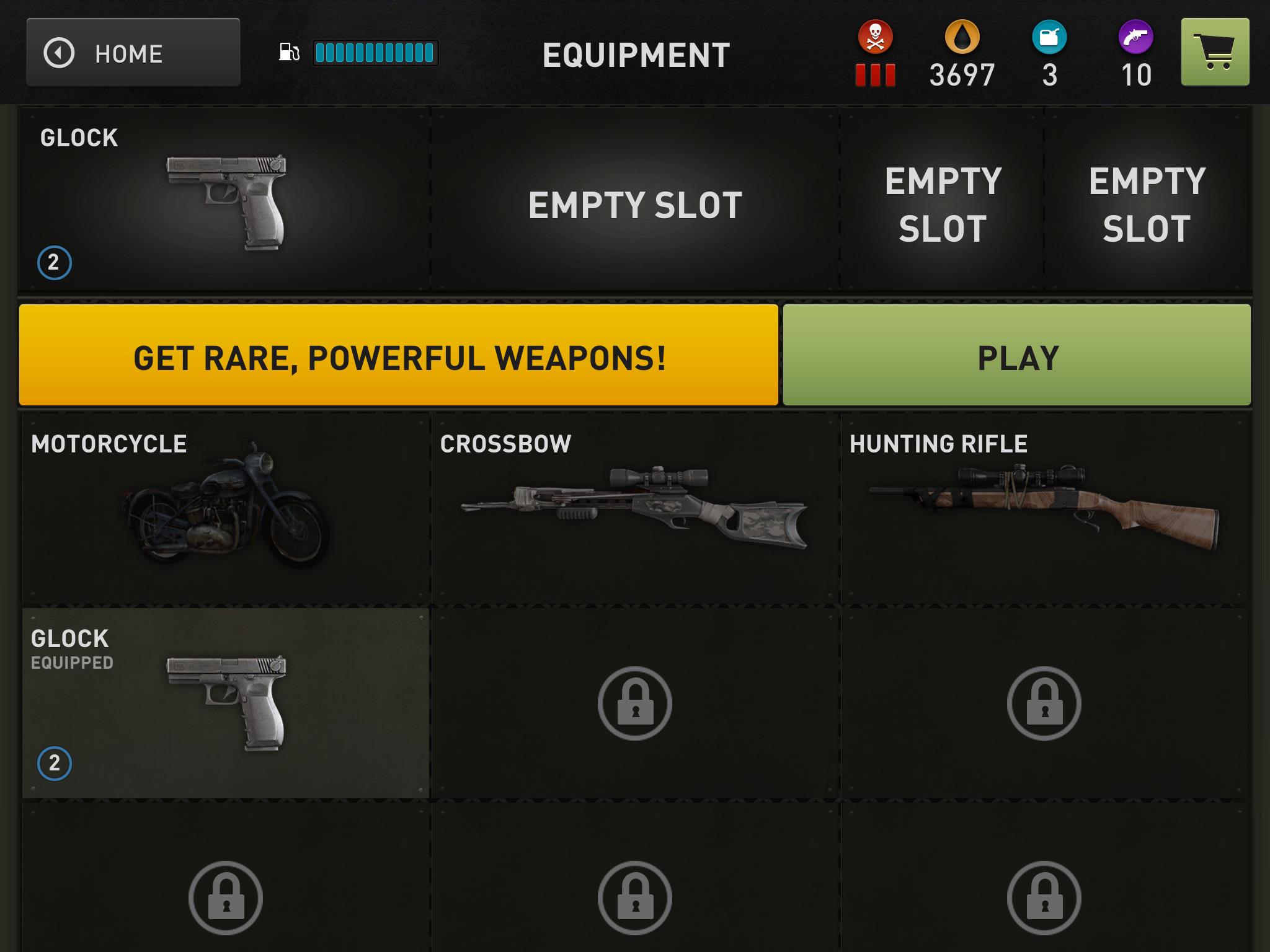Tap the lock icon below Crossbow

tap(634, 703)
